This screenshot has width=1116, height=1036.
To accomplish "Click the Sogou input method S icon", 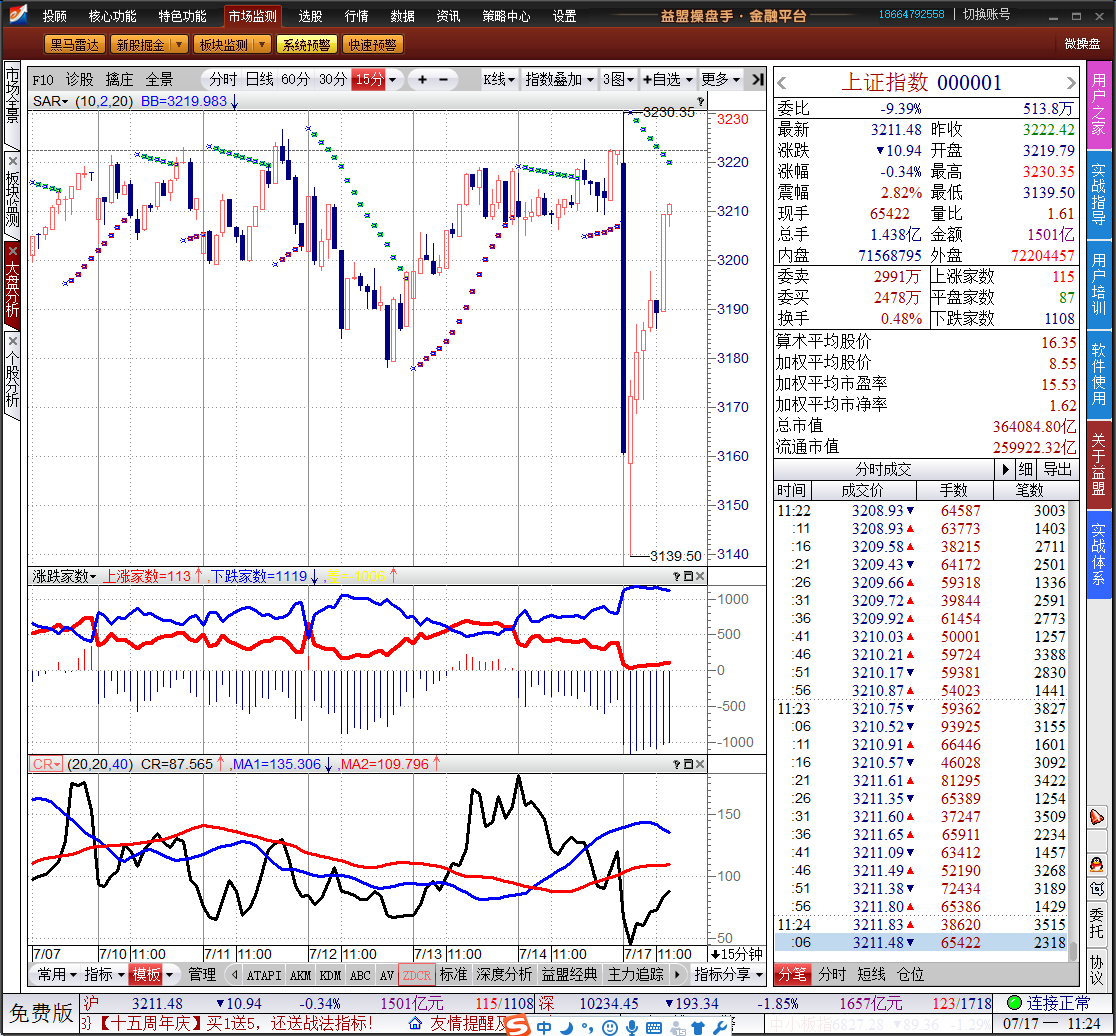I will (x=517, y=1025).
